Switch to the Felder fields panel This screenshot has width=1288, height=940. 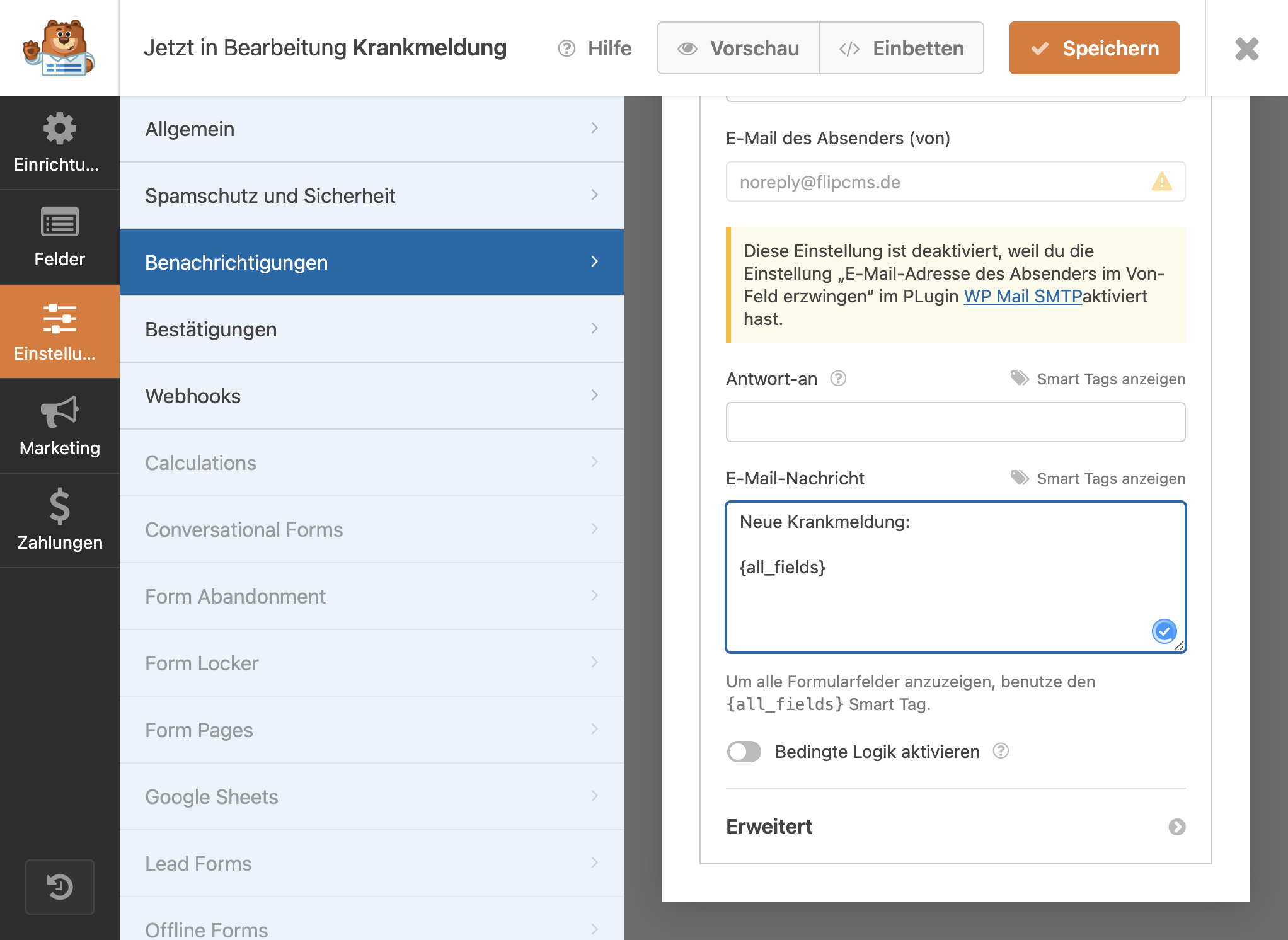(59, 238)
